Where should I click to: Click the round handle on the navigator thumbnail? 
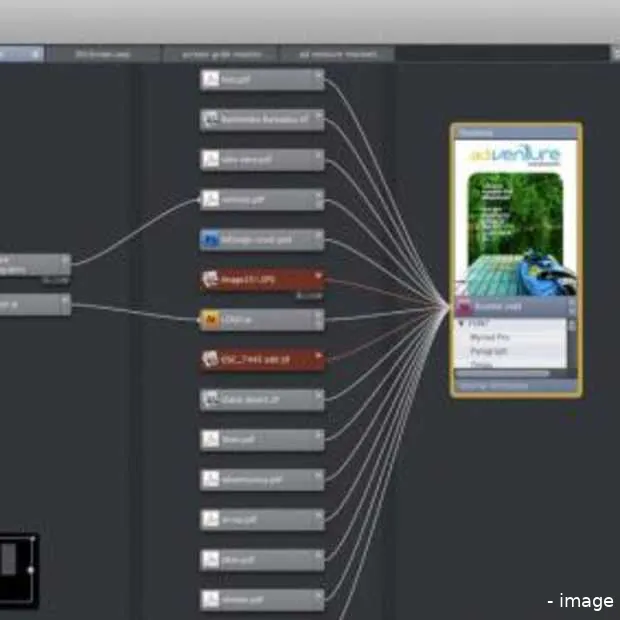click(x=31, y=569)
